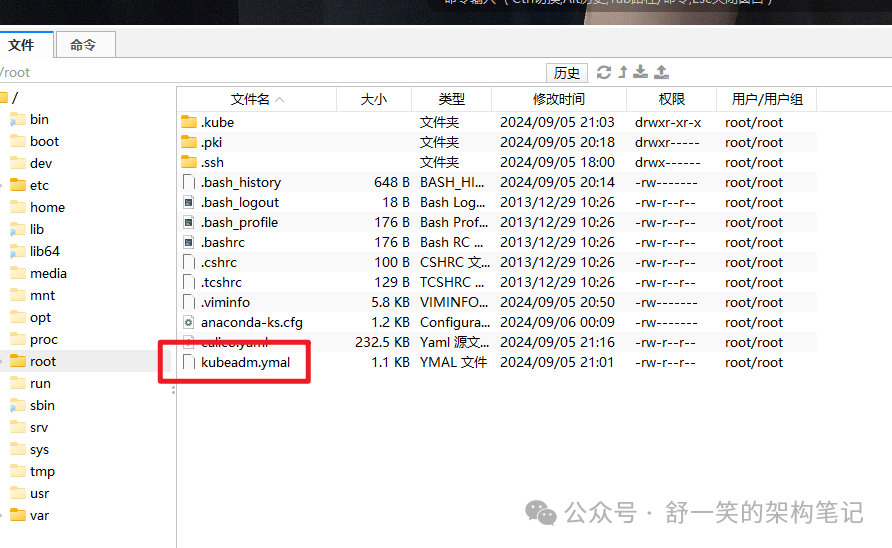The image size is (892, 548).
Task: Click the 648 B size cell
Action: pyautogui.click(x=392, y=182)
